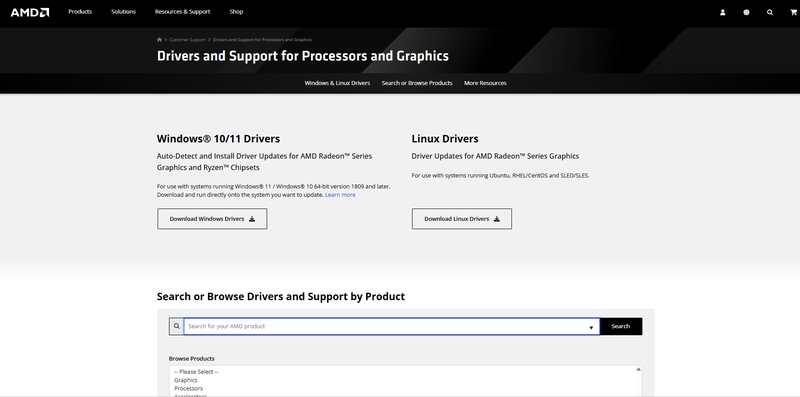Open the Resources & Support menu
This screenshot has width=800, height=397.
182,12
